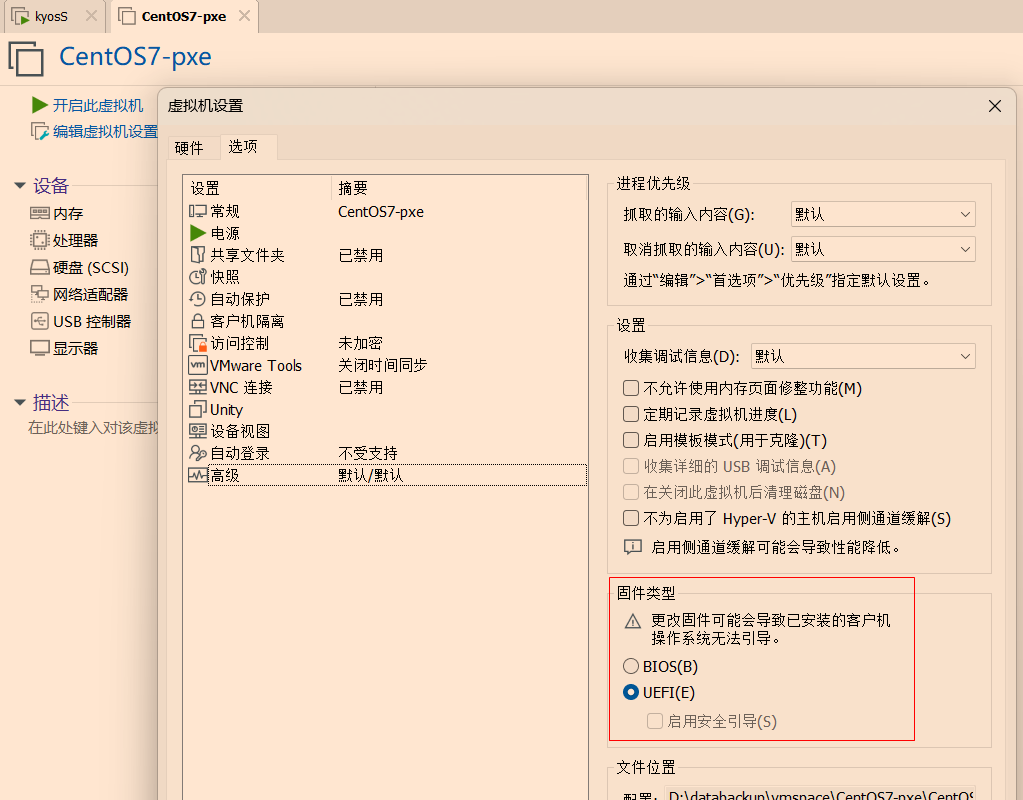This screenshot has width=1023, height=800.
Task: Select the 默认/默认 summary text
Action: (x=371, y=475)
